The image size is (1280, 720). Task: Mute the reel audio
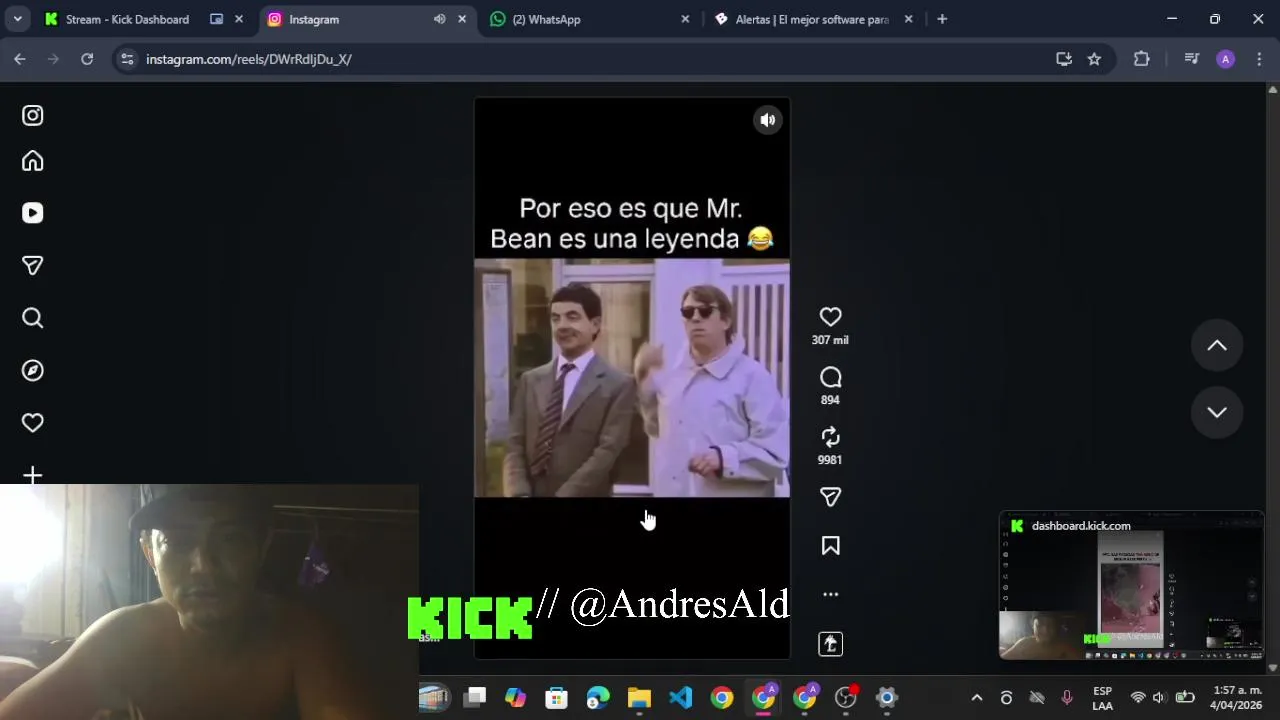tap(767, 120)
